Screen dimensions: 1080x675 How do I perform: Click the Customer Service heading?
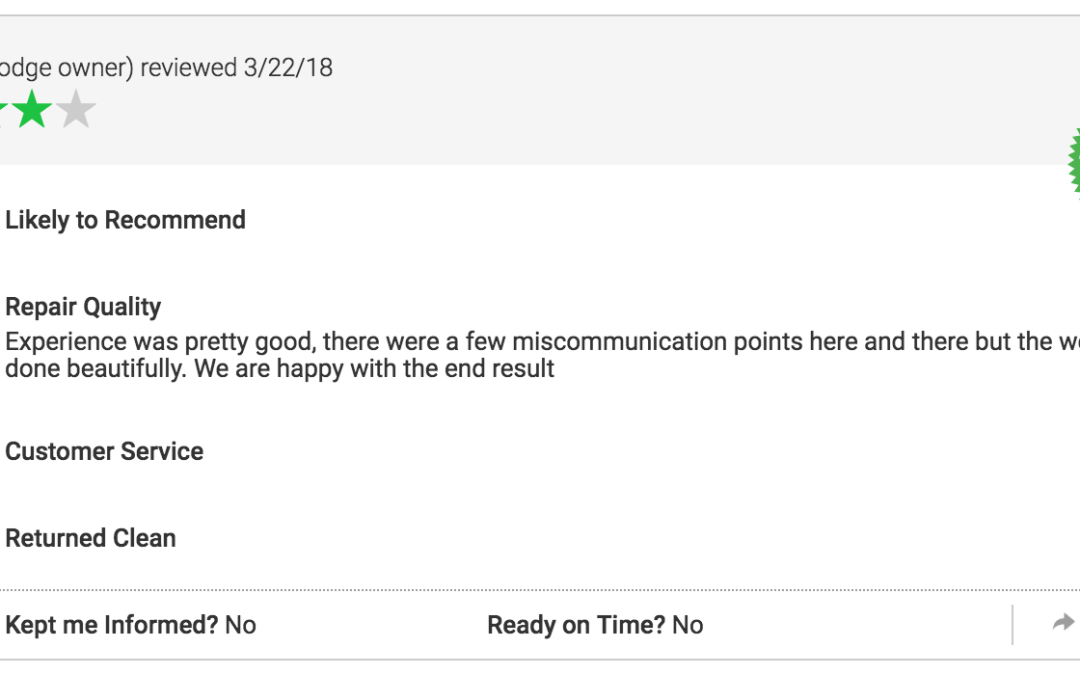coord(104,452)
